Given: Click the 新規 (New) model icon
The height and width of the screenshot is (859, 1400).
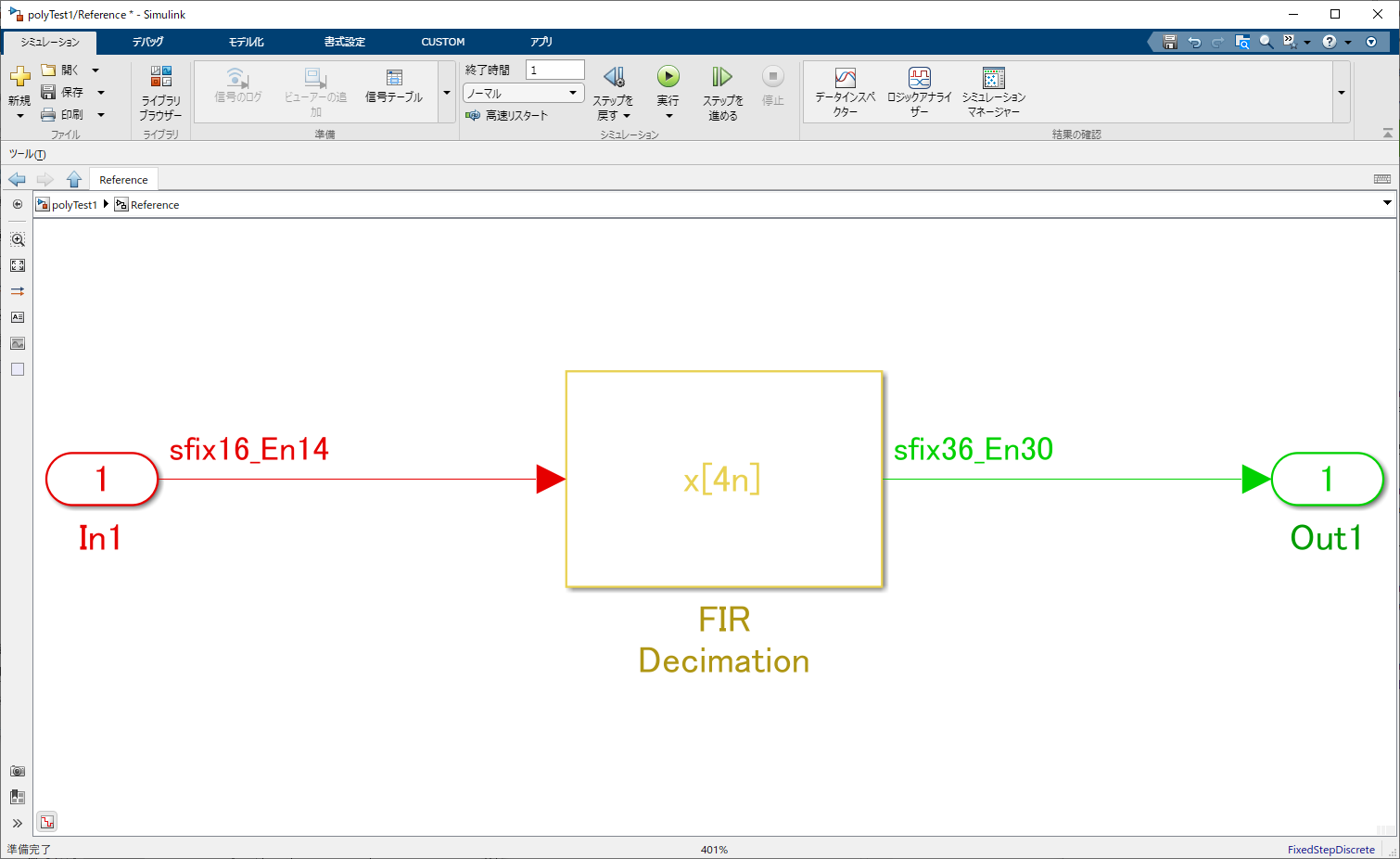Looking at the screenshot, I should (19, 76).
